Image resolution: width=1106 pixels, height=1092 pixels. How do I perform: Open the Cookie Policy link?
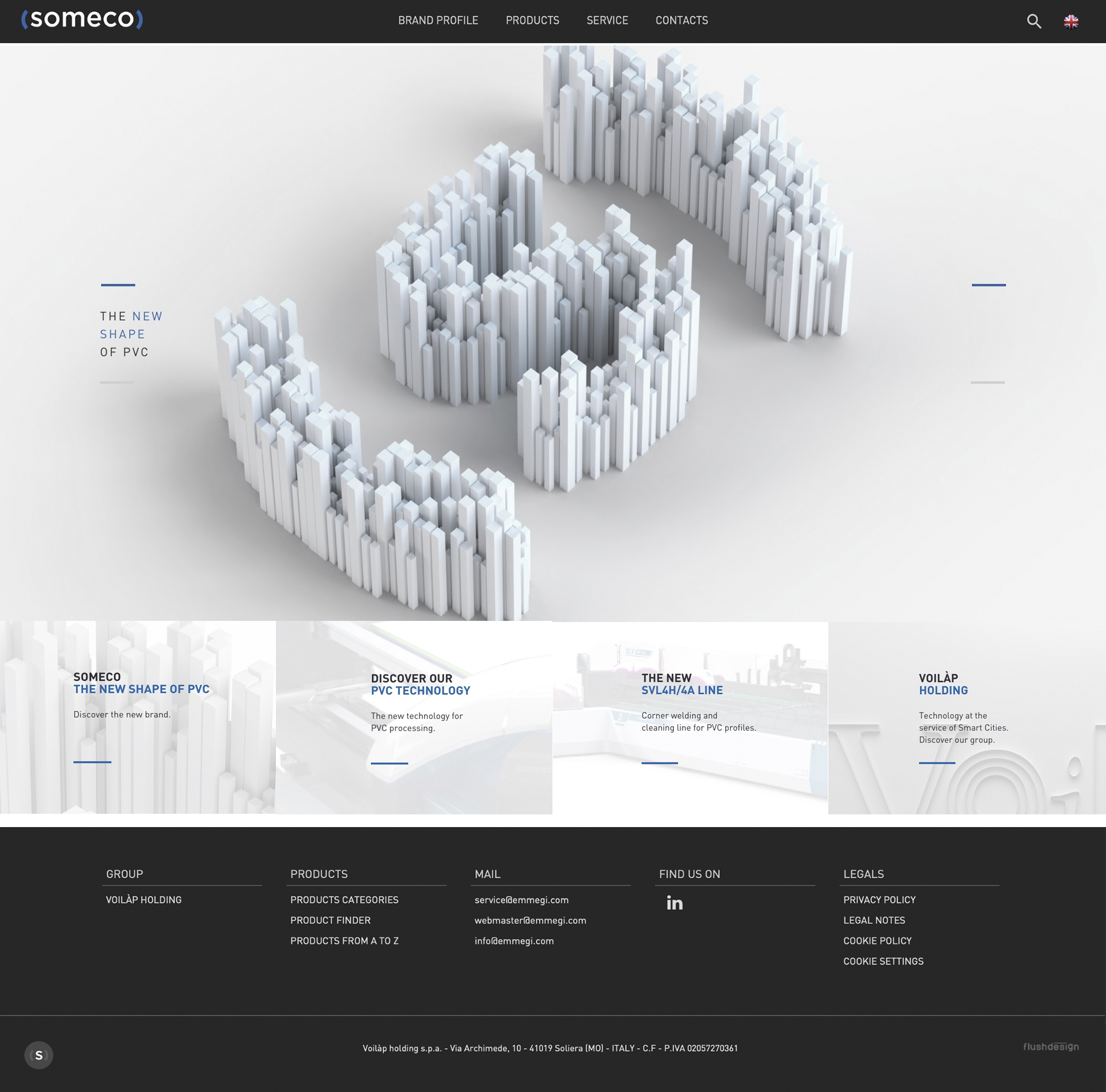[x=877, y=941]
